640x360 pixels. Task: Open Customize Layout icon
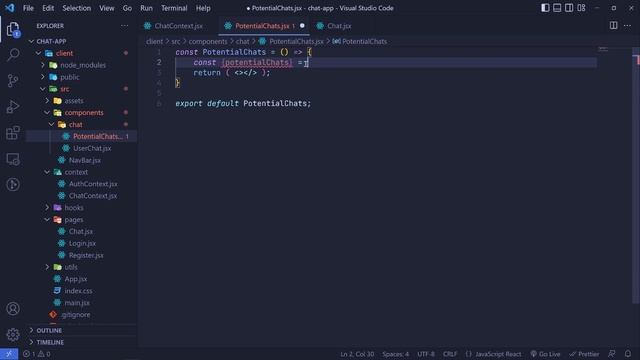click(x=581, y=8)
